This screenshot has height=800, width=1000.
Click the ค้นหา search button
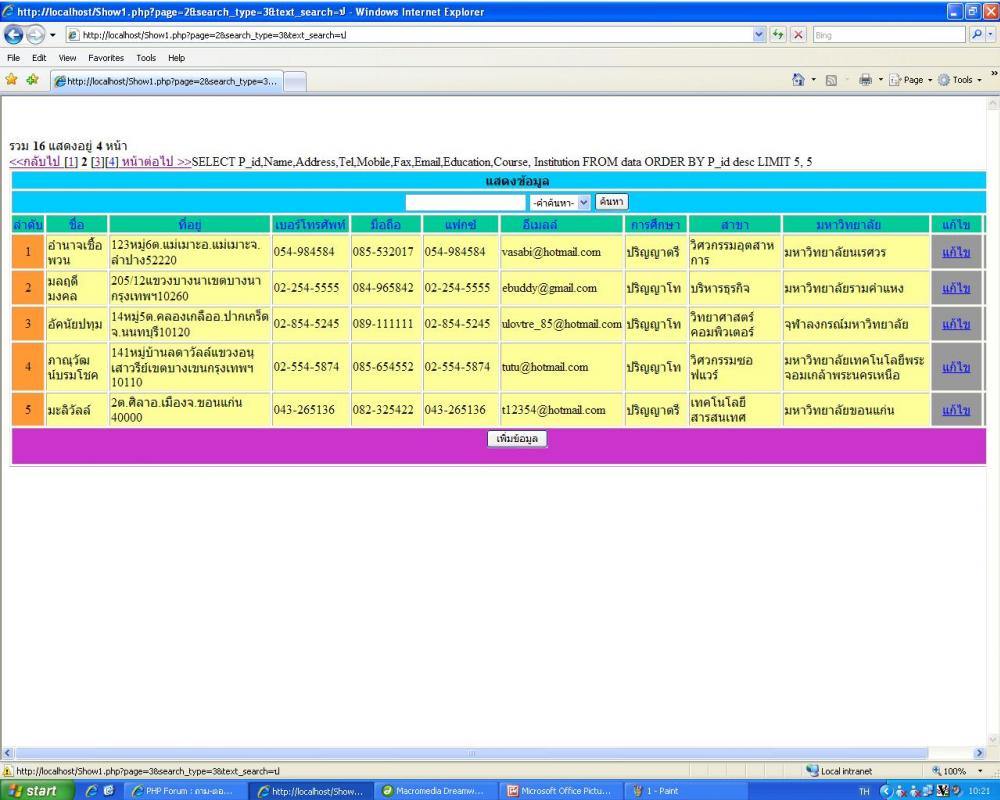[x=611, y=202]
